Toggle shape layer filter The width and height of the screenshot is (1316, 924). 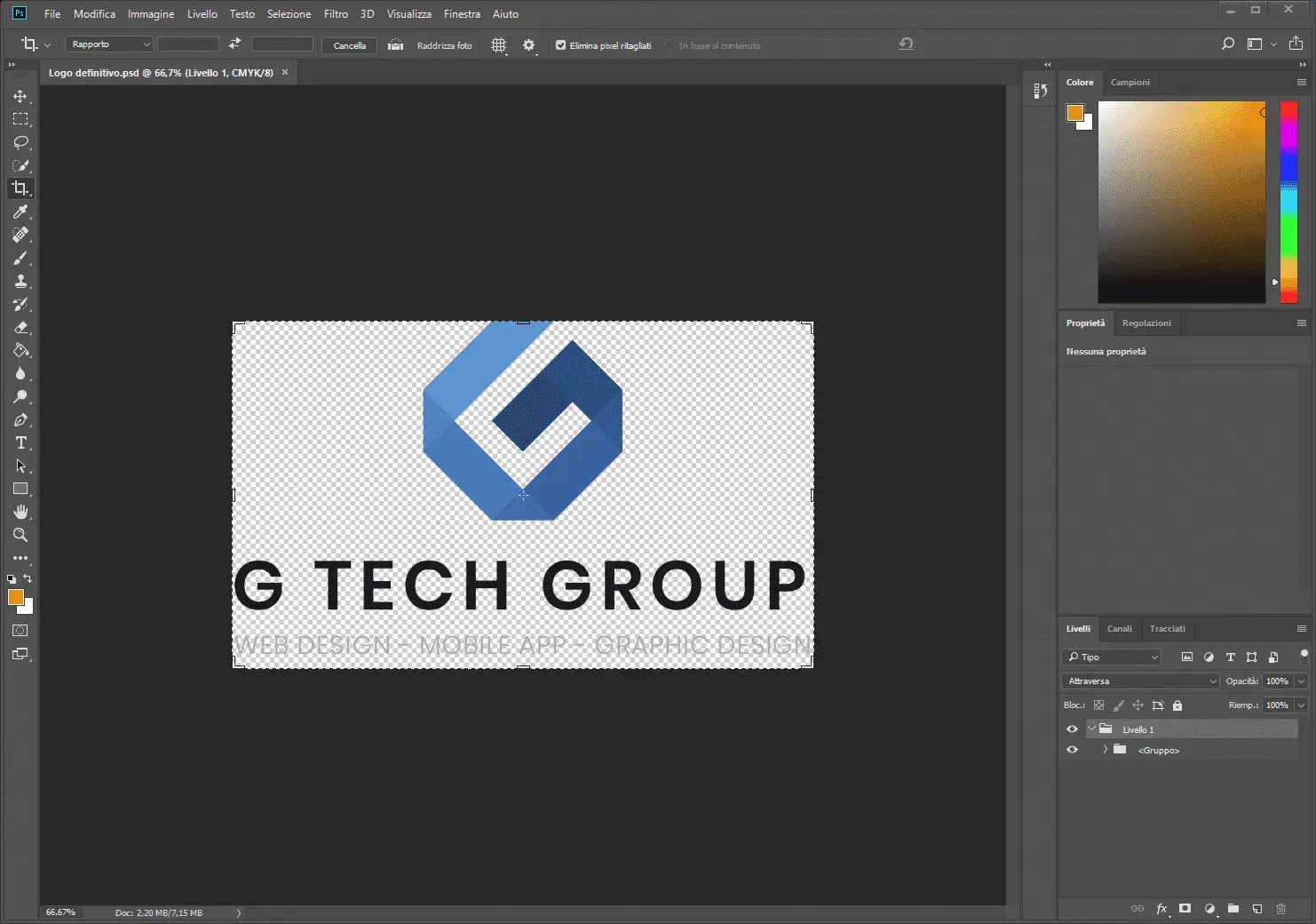click(1251, 657)
